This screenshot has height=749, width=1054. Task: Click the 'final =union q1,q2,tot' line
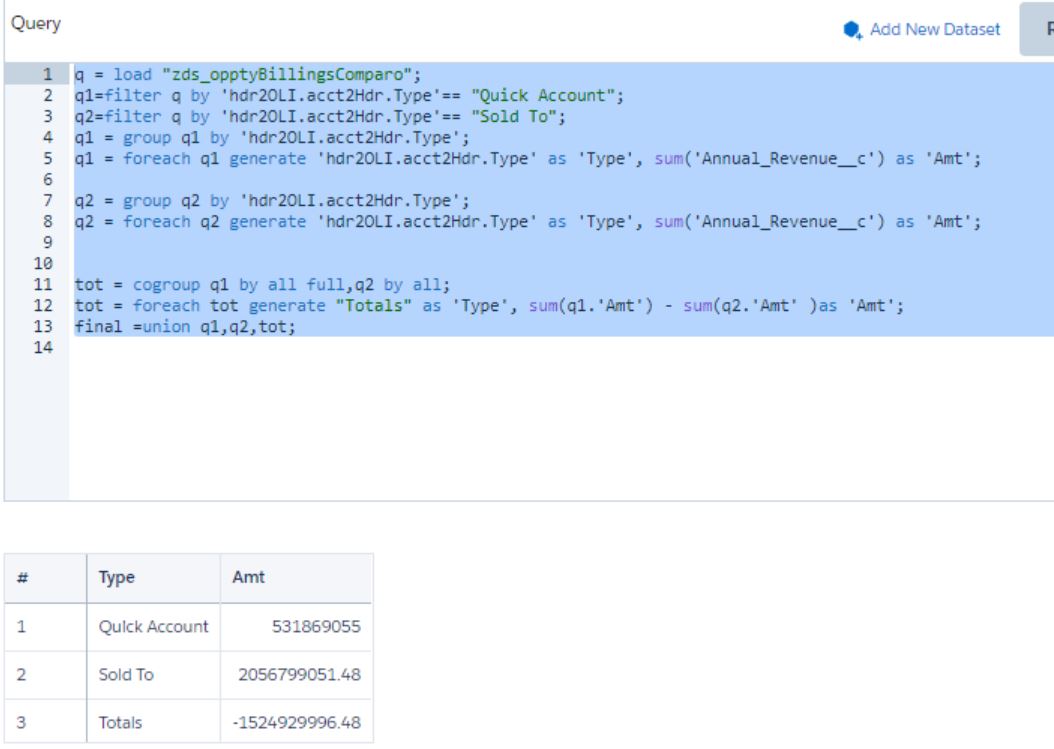[185, 327]
